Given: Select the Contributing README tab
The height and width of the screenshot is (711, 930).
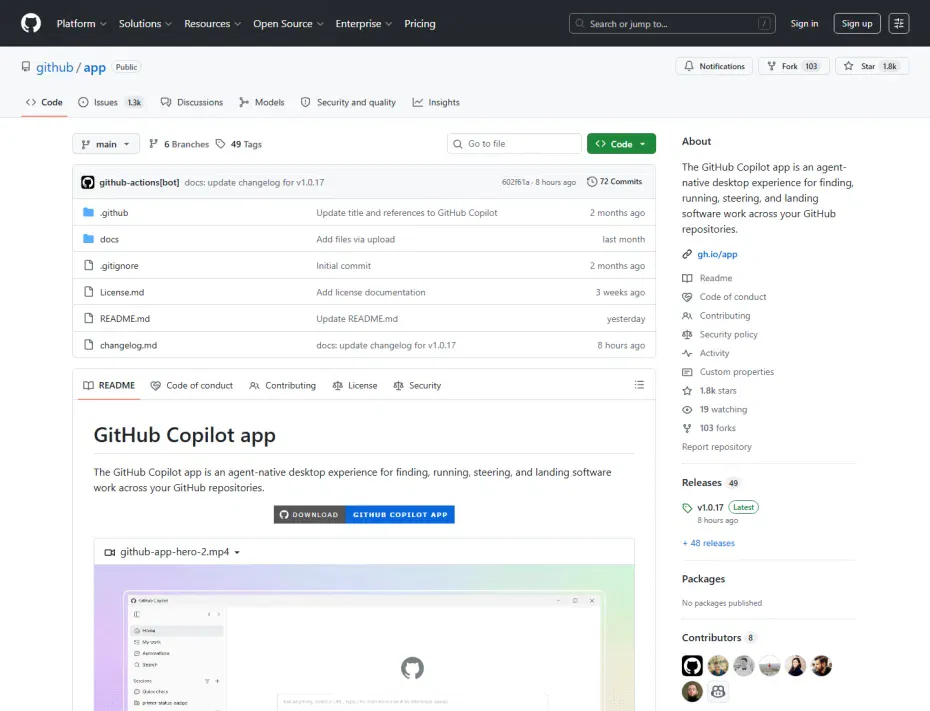Looking at the screenshot, I should click(282, 385).
